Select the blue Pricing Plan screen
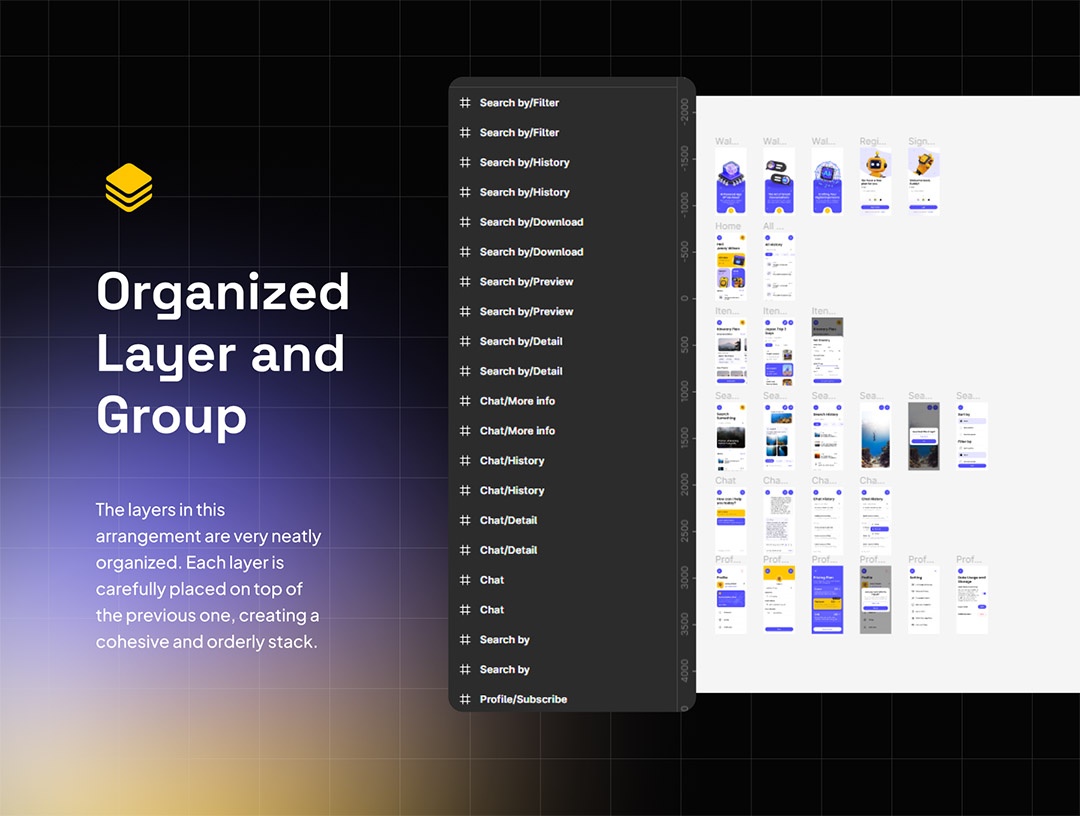This screenshot has width=1080, height=816. [x=827, y=600]
